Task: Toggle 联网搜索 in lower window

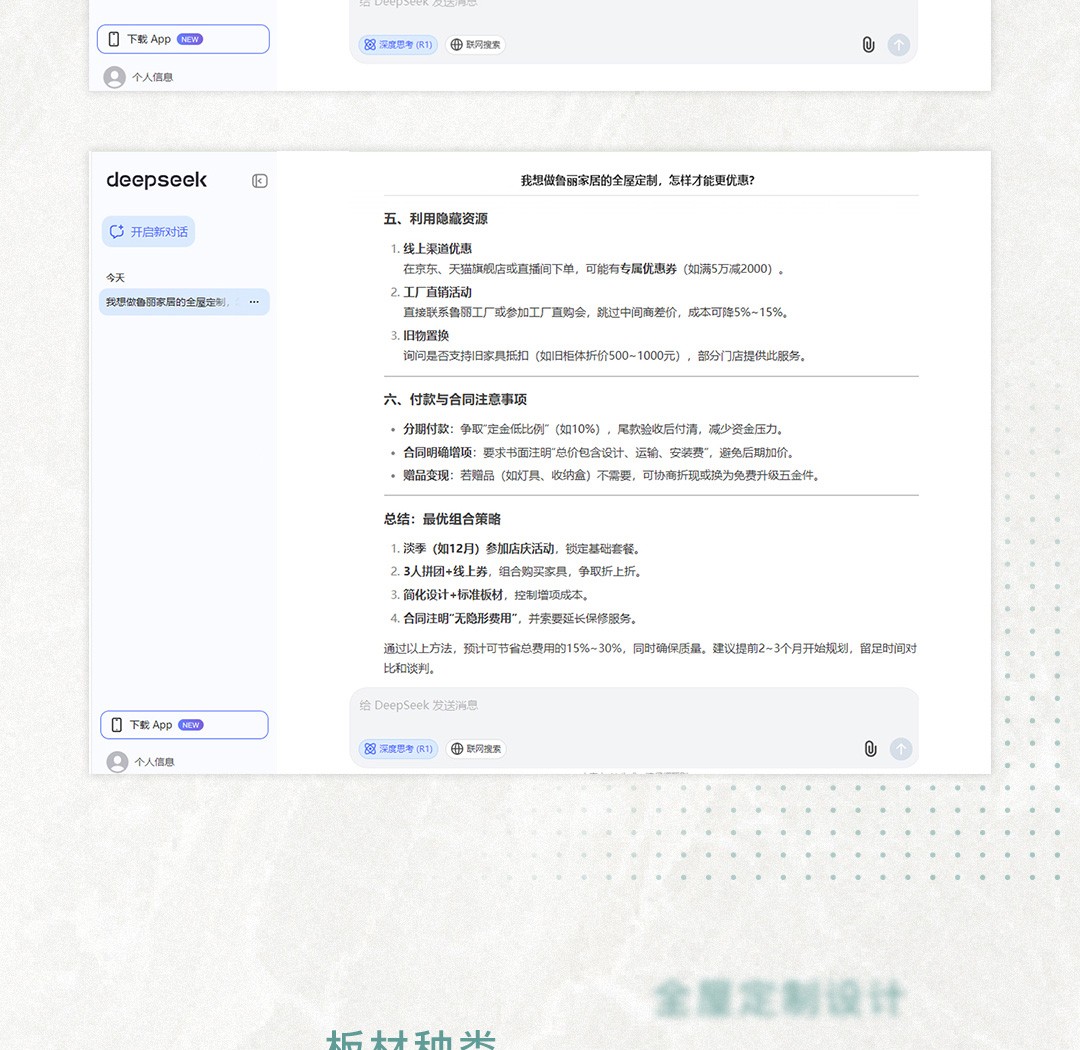Action: [476, 749]
